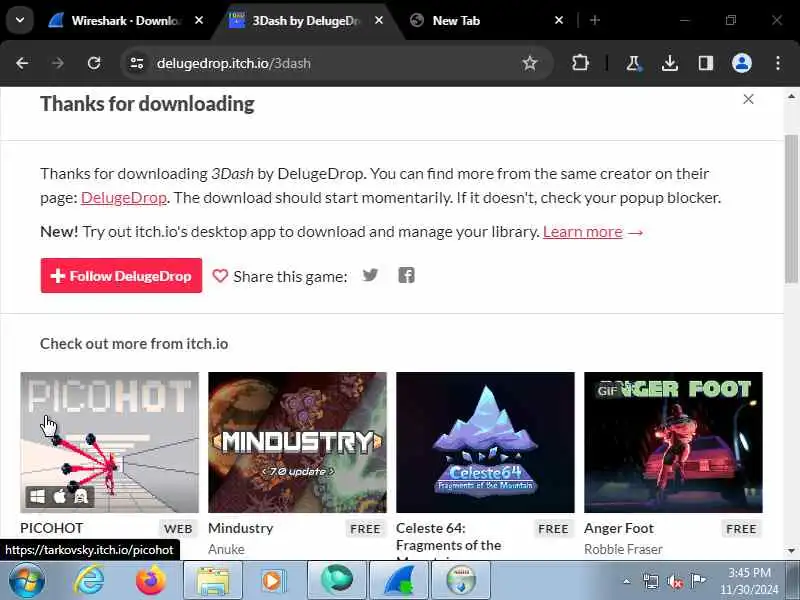Share this game on Facebook
The image size is (800, 600).
pyautogui.click(x=407, y=276)
